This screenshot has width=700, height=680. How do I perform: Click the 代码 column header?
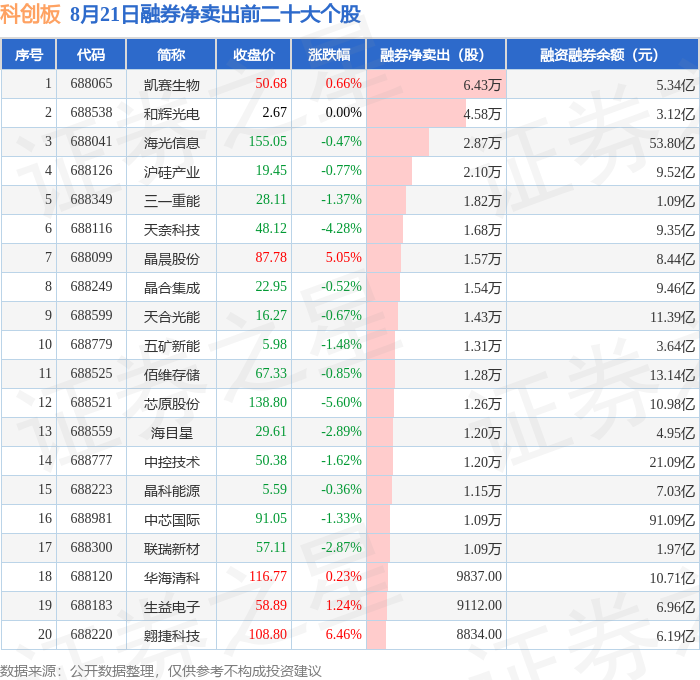[91, 54]
